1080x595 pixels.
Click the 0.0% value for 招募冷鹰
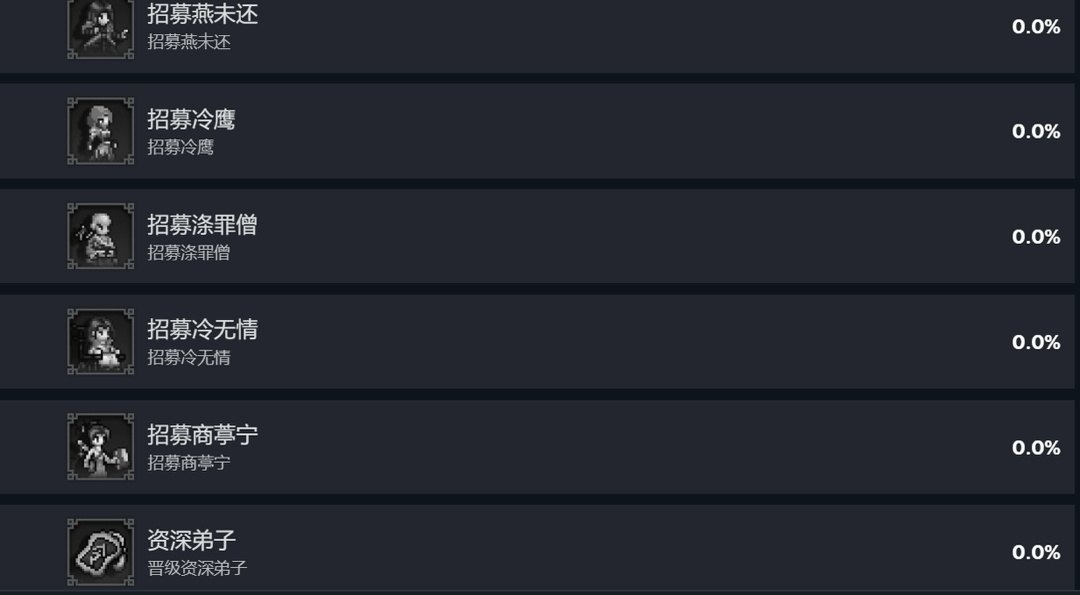(x=1035, y=132)
